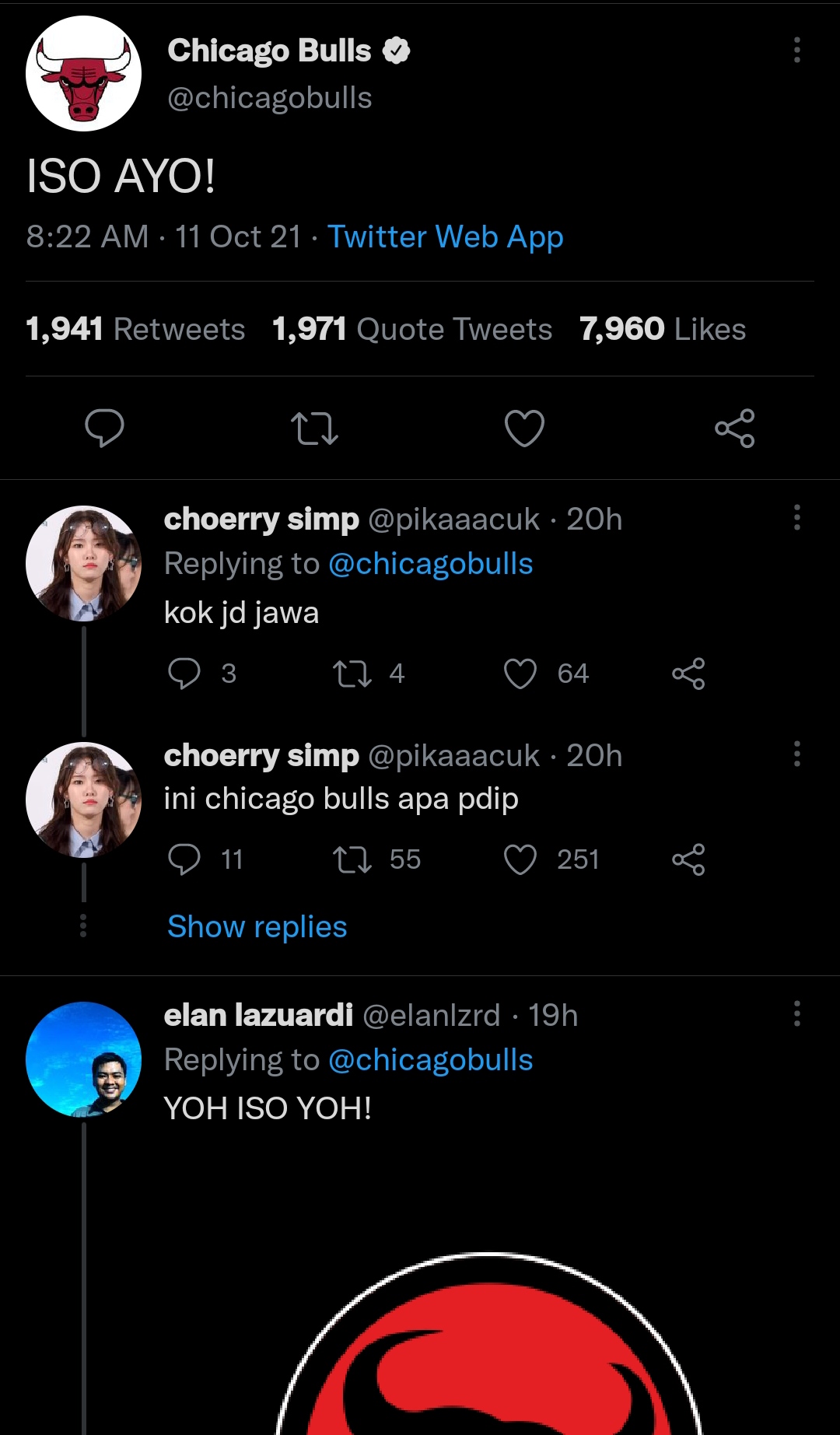View the 7,960 Likes list

coord(662,329)
